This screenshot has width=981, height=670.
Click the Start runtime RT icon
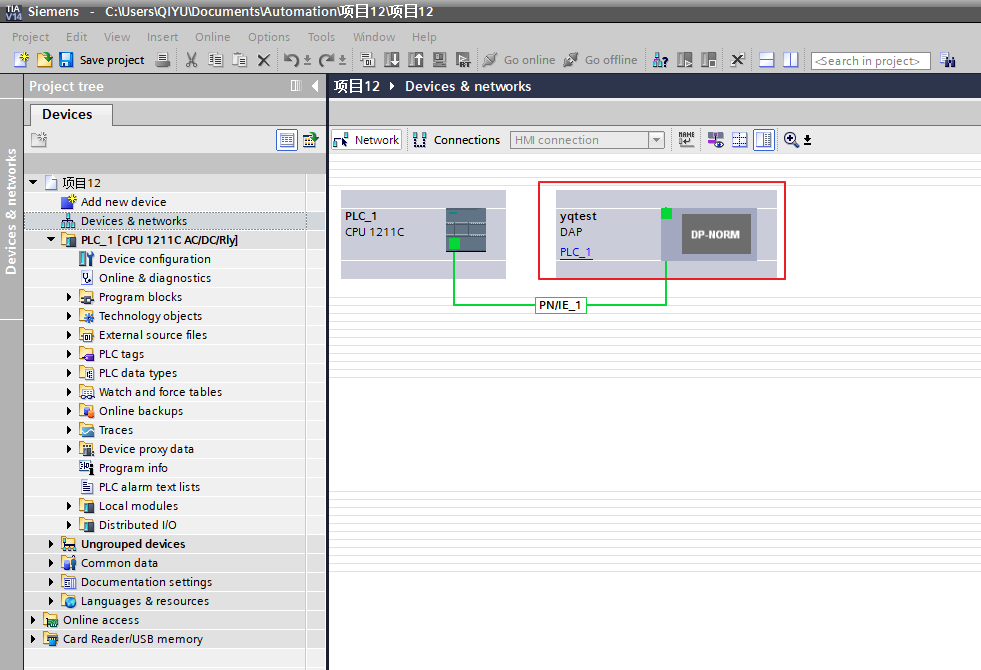click(463, 60)
